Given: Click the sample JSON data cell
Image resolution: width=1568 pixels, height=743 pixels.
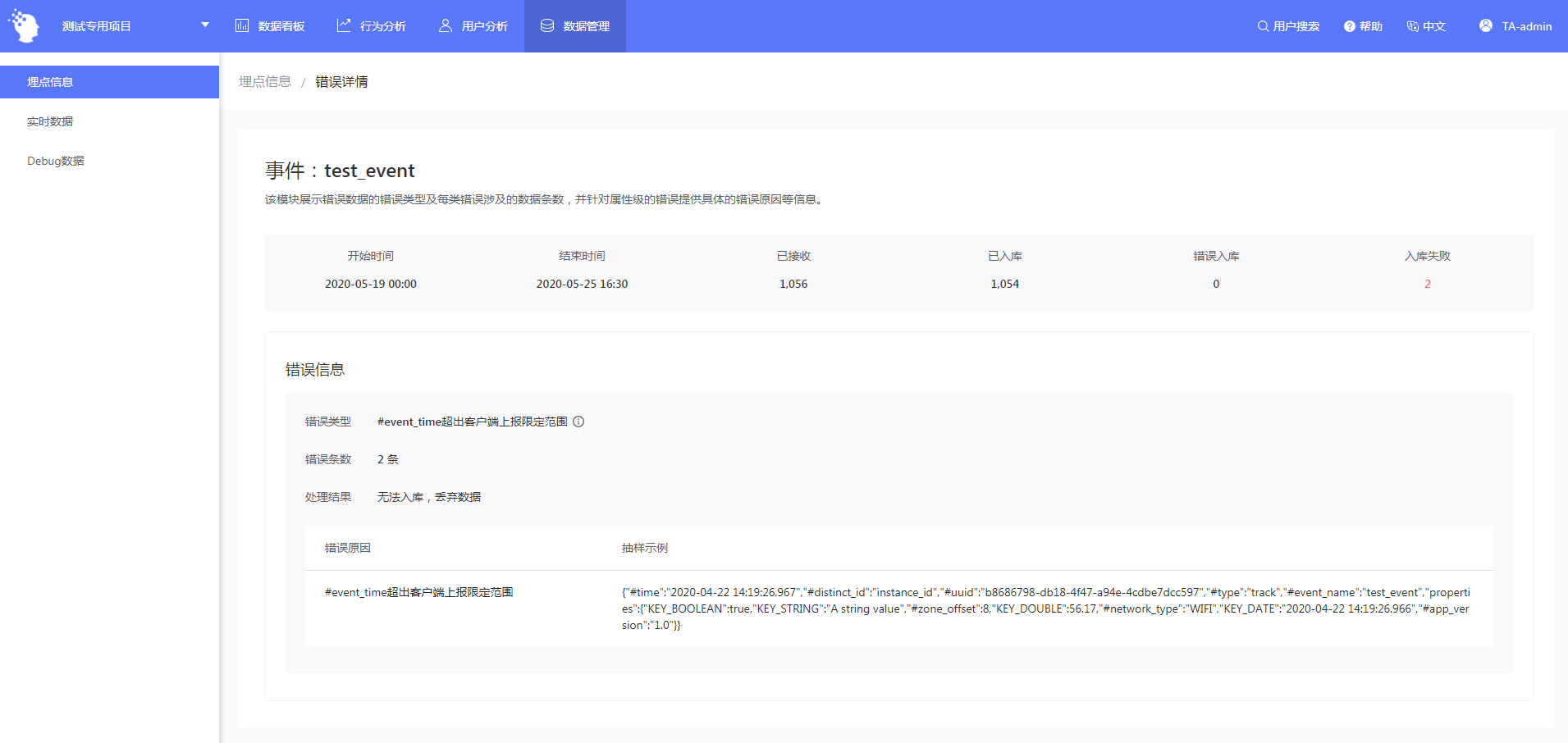Looking at the screenshot, I should [x=1046, y=609].
